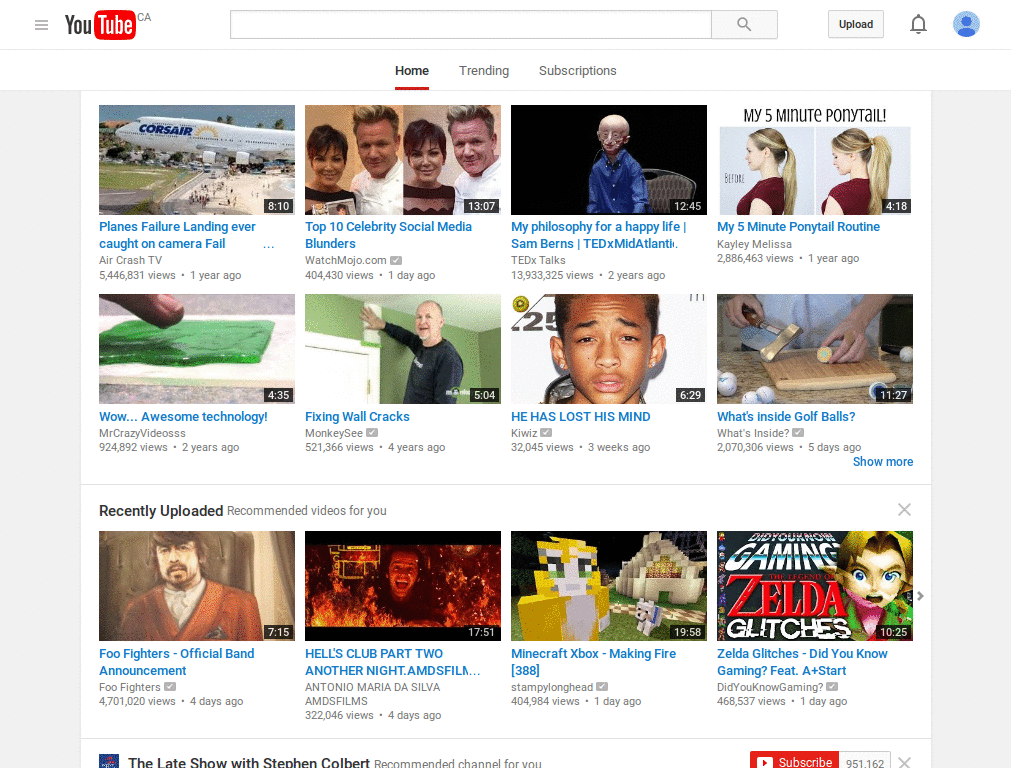The height and width of the screenshot is (768, 1024).
Task: Open HE HAS LOST HIS MIND title
Action: 581,417
